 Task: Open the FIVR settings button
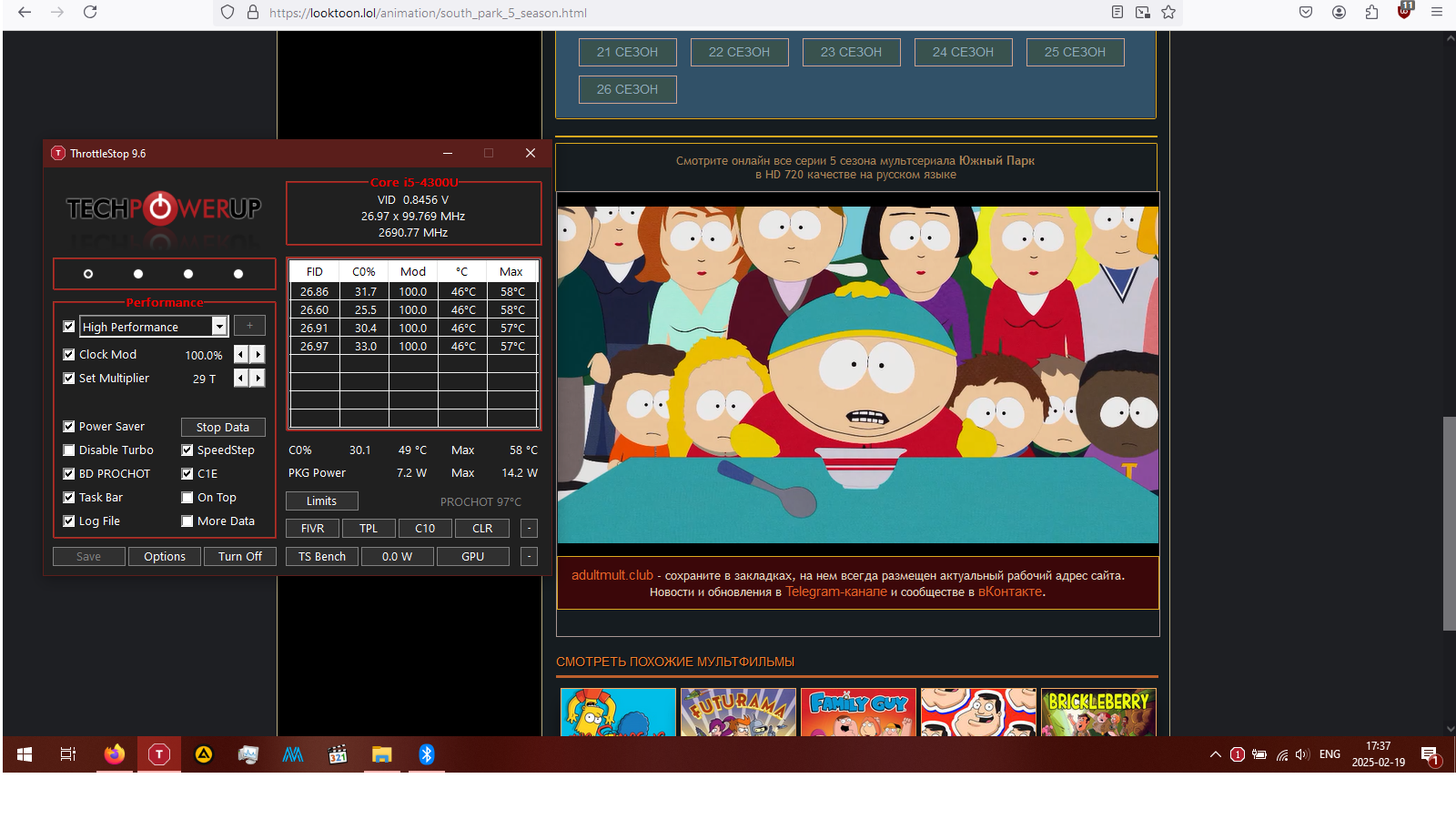tap(312, 529)
